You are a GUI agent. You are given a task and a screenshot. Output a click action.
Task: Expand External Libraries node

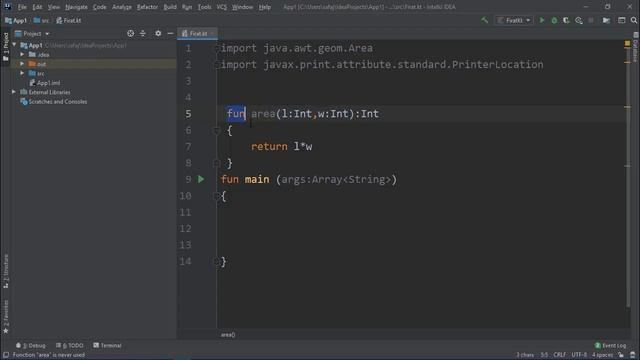click(14, 92)
